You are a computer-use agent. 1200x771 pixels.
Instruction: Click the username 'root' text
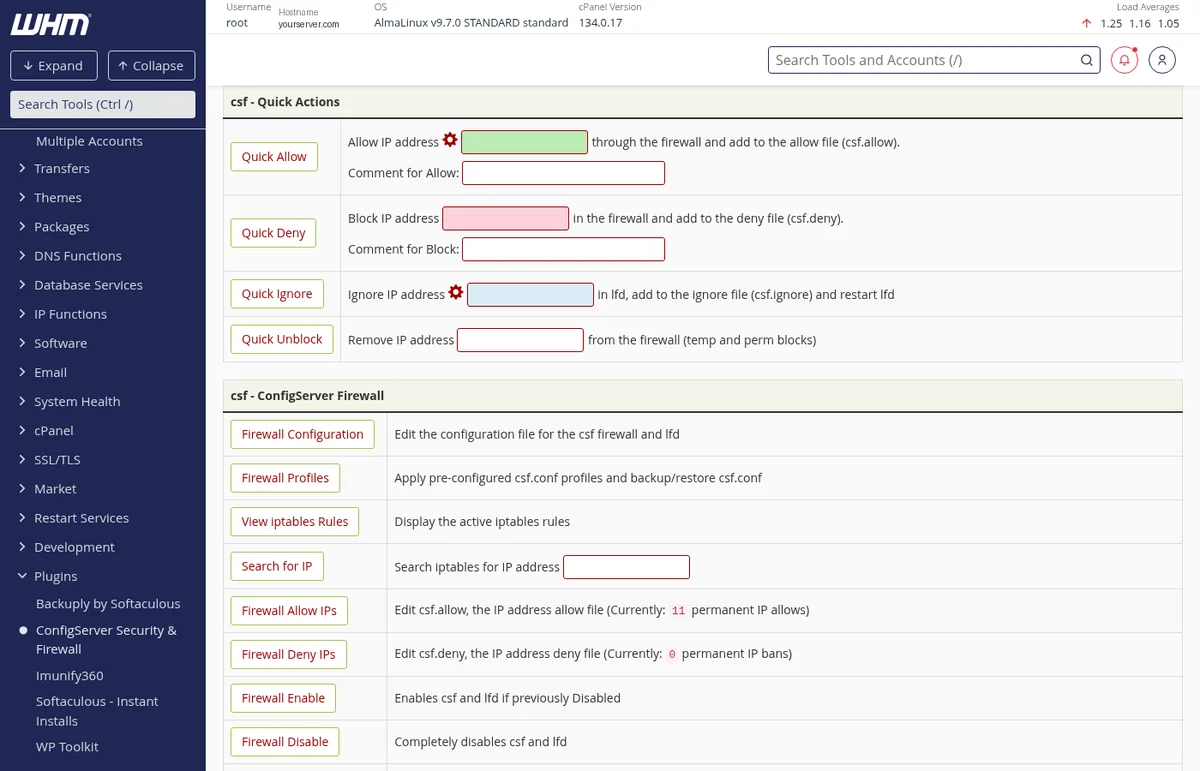pyautogui.click(x=237, y=22)
